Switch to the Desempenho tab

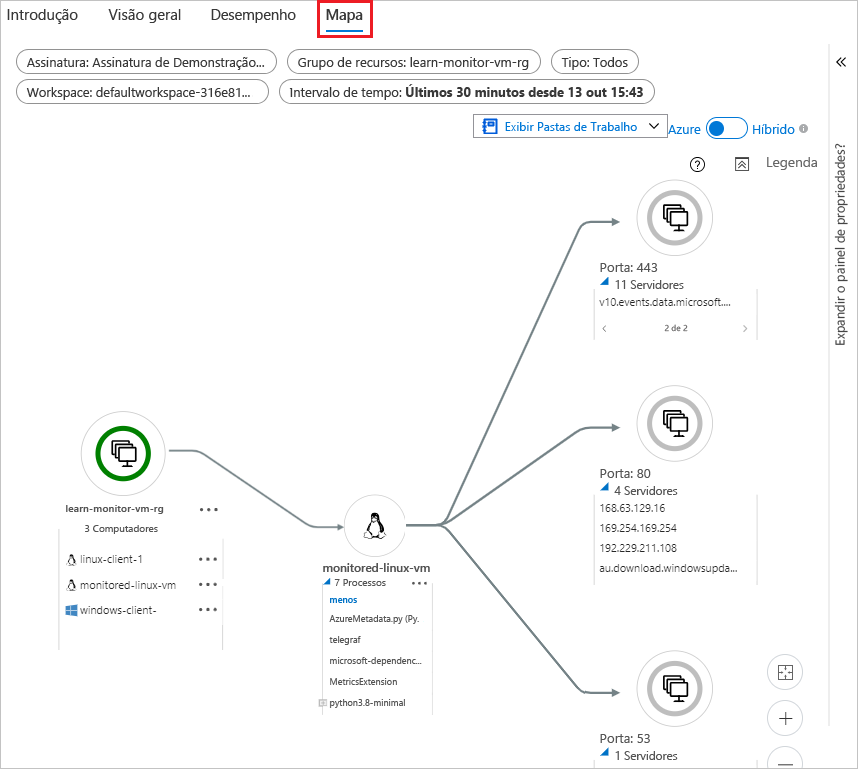[x=253, y=15]
